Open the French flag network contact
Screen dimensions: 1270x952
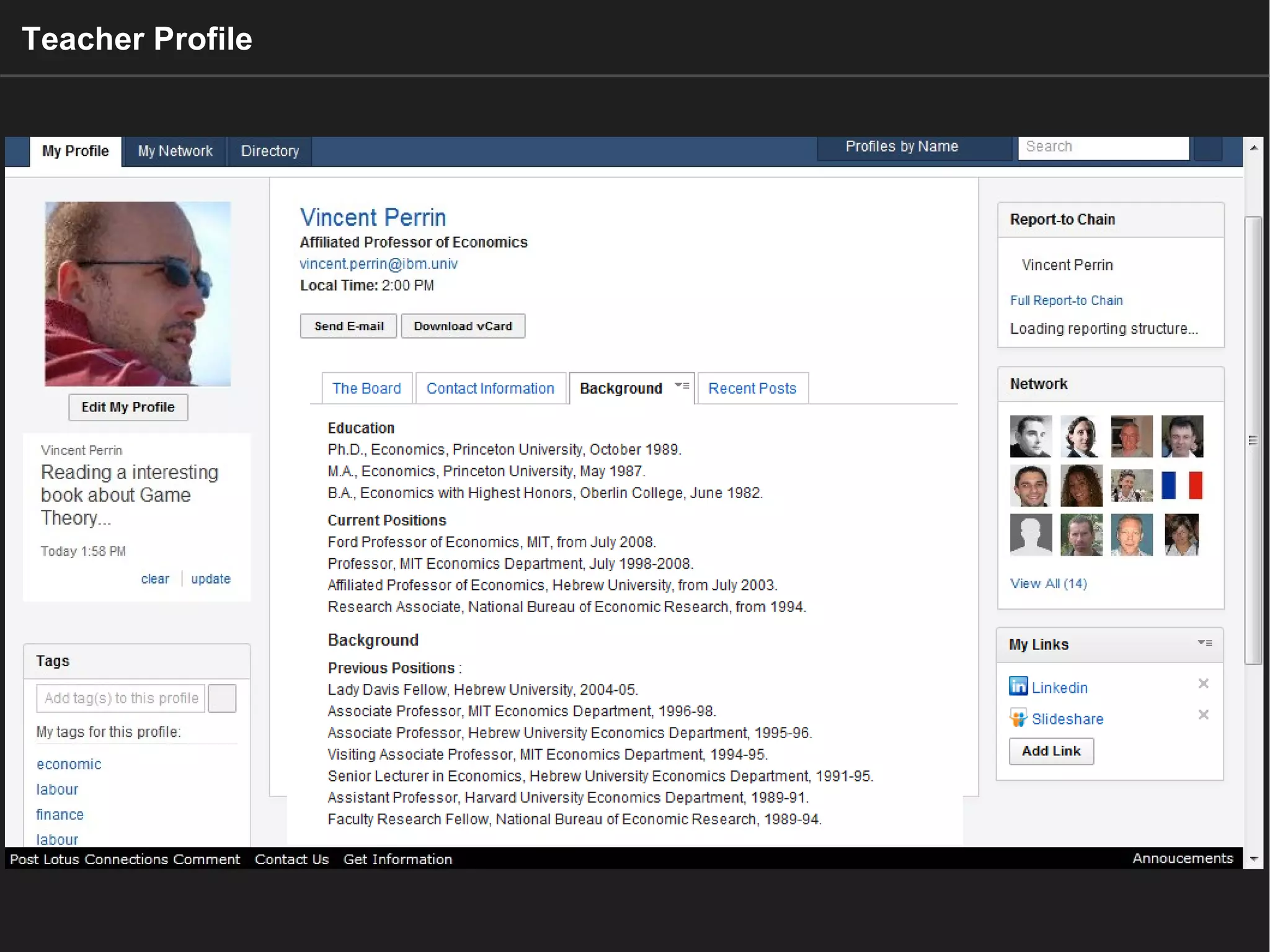(x=1182, y=486)
